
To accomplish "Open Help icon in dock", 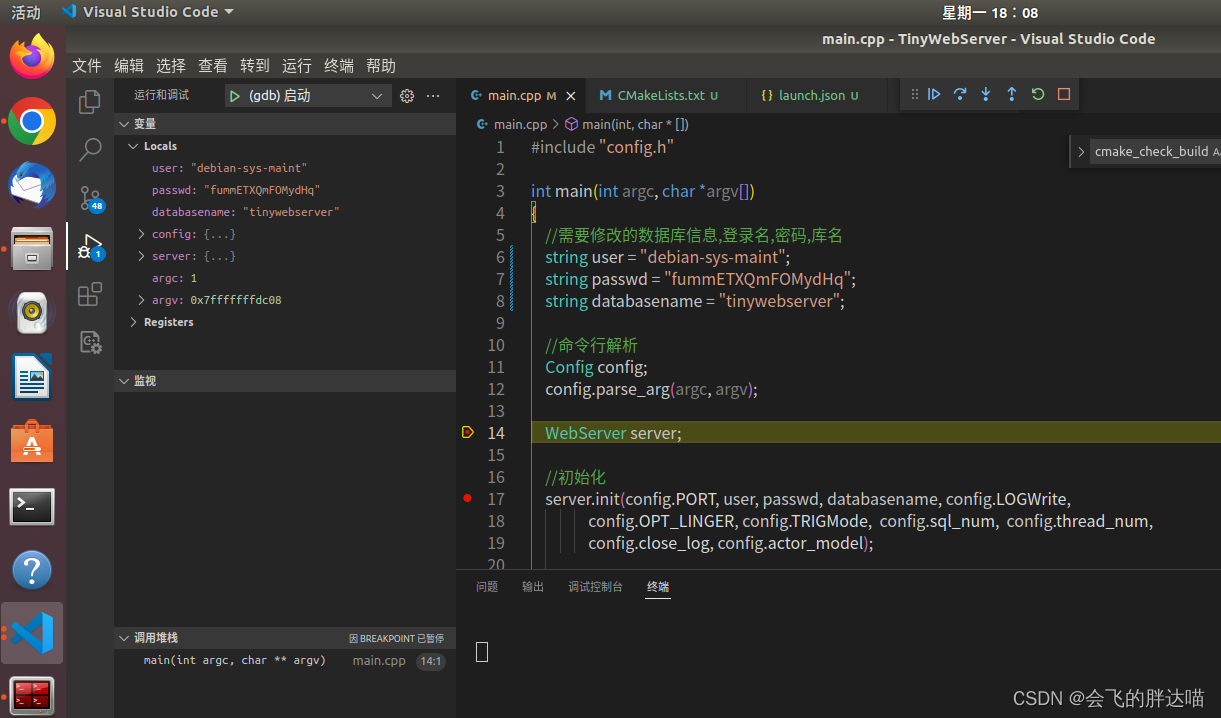I will [32, 570].
